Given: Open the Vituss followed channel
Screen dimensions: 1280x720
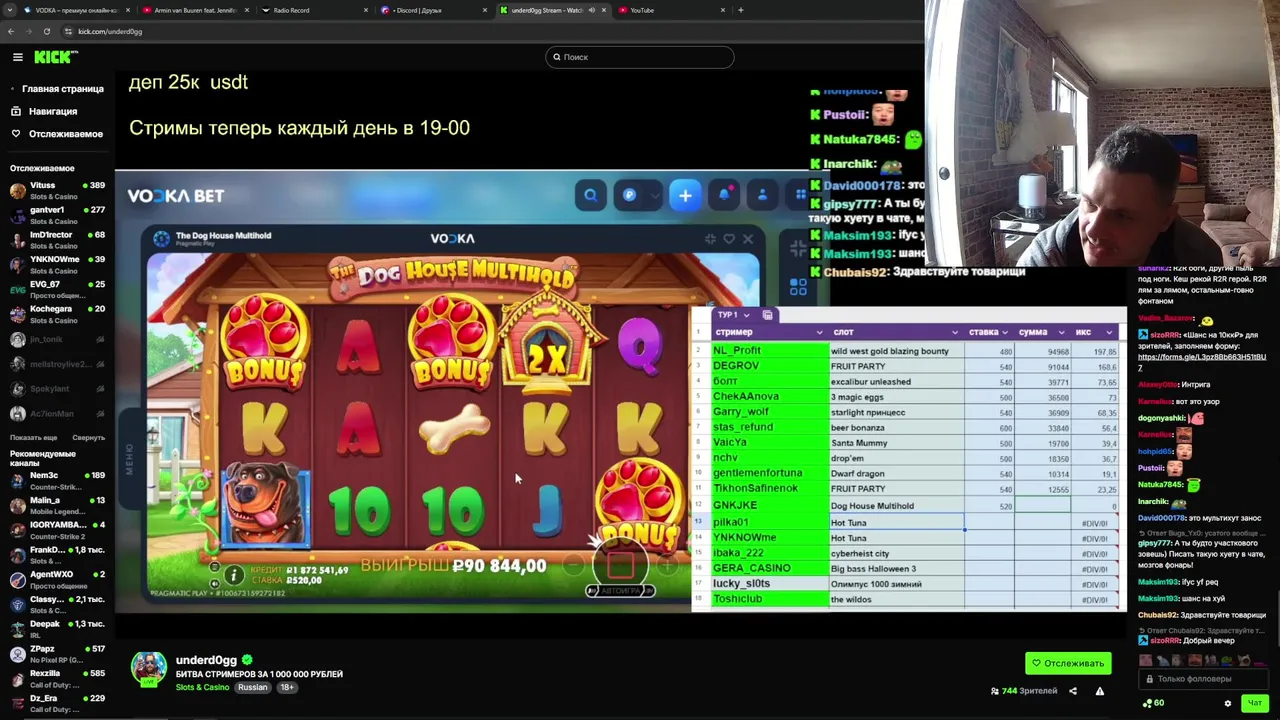Looking at the screenshot, I should coord(57,190).
